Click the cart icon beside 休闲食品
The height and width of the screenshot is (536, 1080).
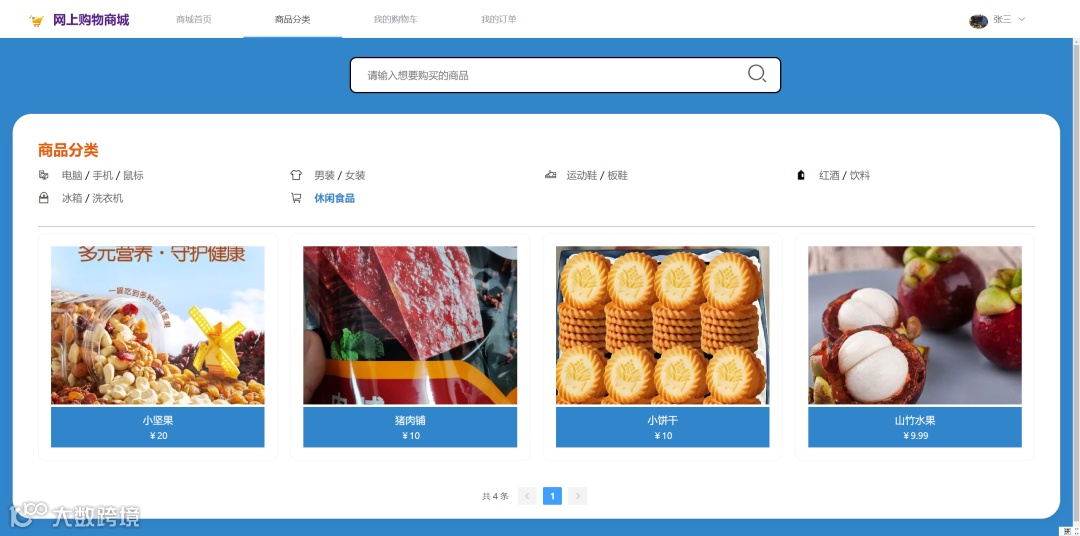pyautogui.click(x=296, y=198)
